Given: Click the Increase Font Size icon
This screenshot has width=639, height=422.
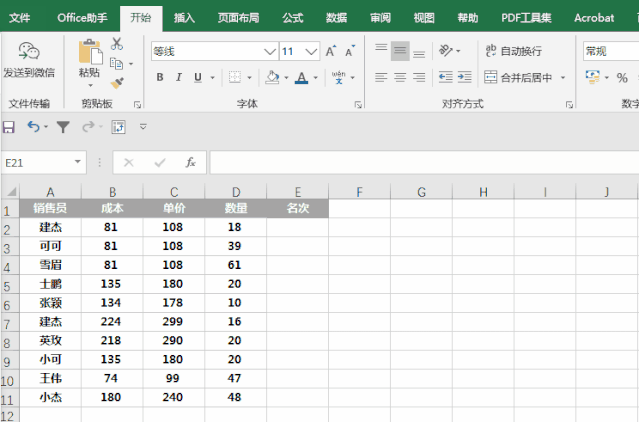Looking at the screenshot, I should tap(330, 51).
